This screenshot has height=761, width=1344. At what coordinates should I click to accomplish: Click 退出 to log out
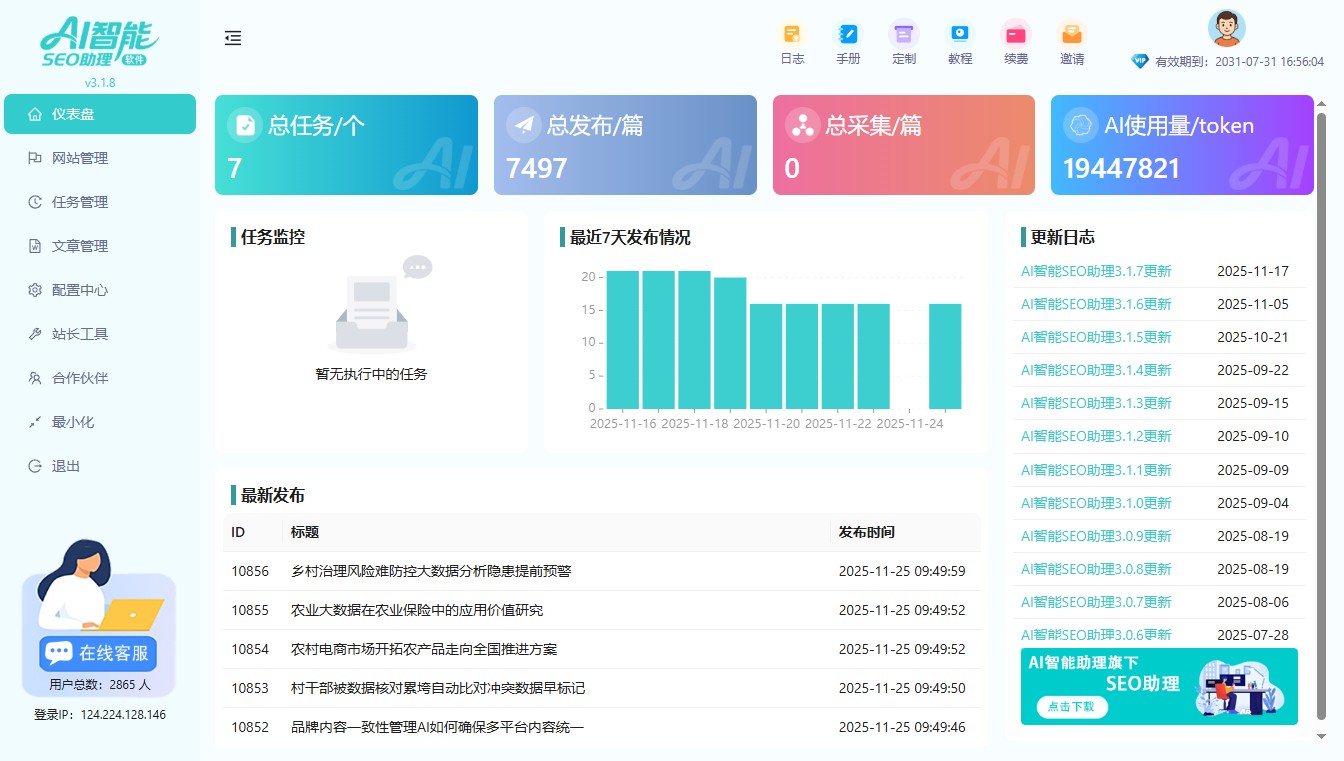tap(66, 466)
